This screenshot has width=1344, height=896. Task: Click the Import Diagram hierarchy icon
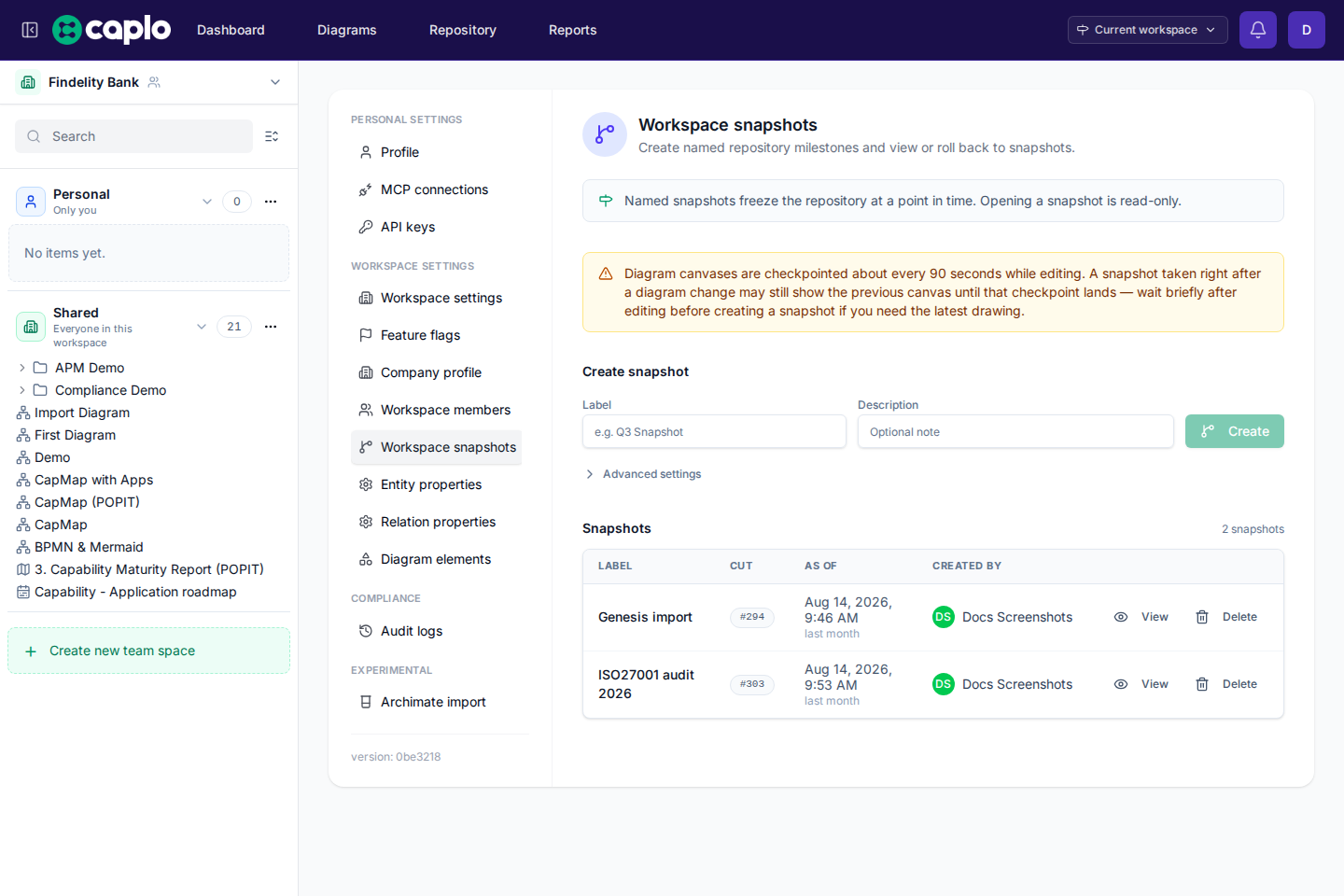click(23, 413)
